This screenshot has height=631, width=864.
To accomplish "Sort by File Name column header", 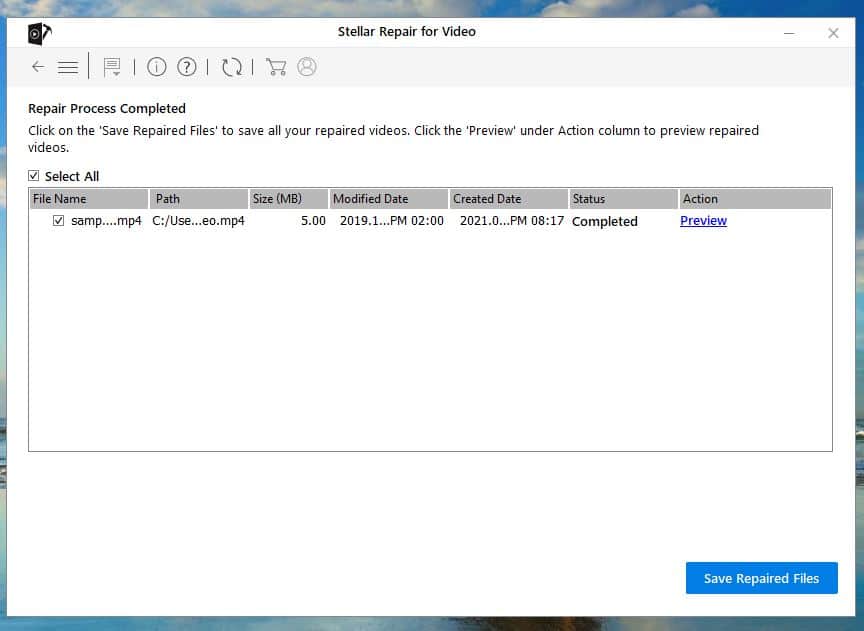I will point(89,199).
